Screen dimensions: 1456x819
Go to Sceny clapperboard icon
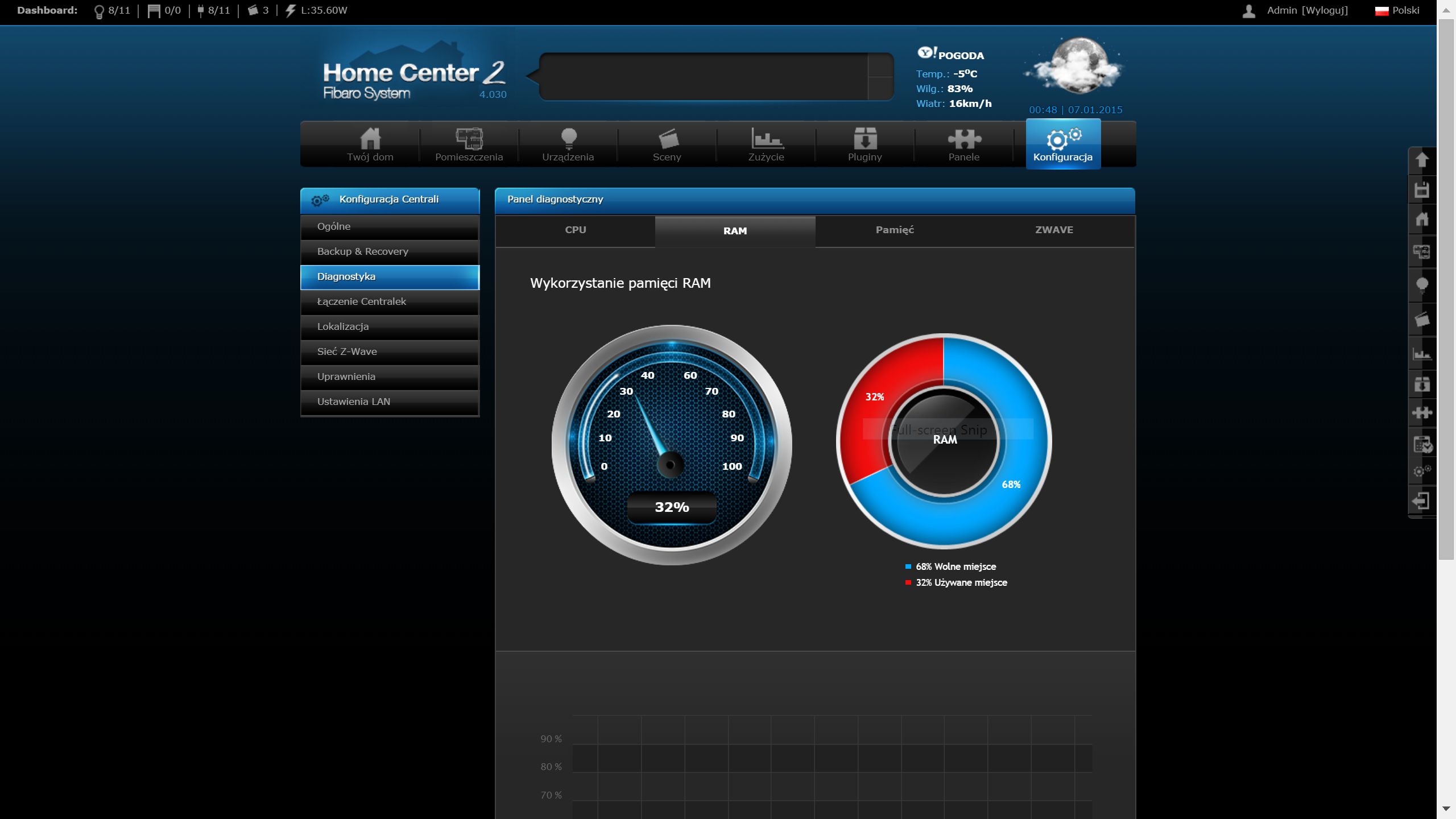(x=668, y=138)
